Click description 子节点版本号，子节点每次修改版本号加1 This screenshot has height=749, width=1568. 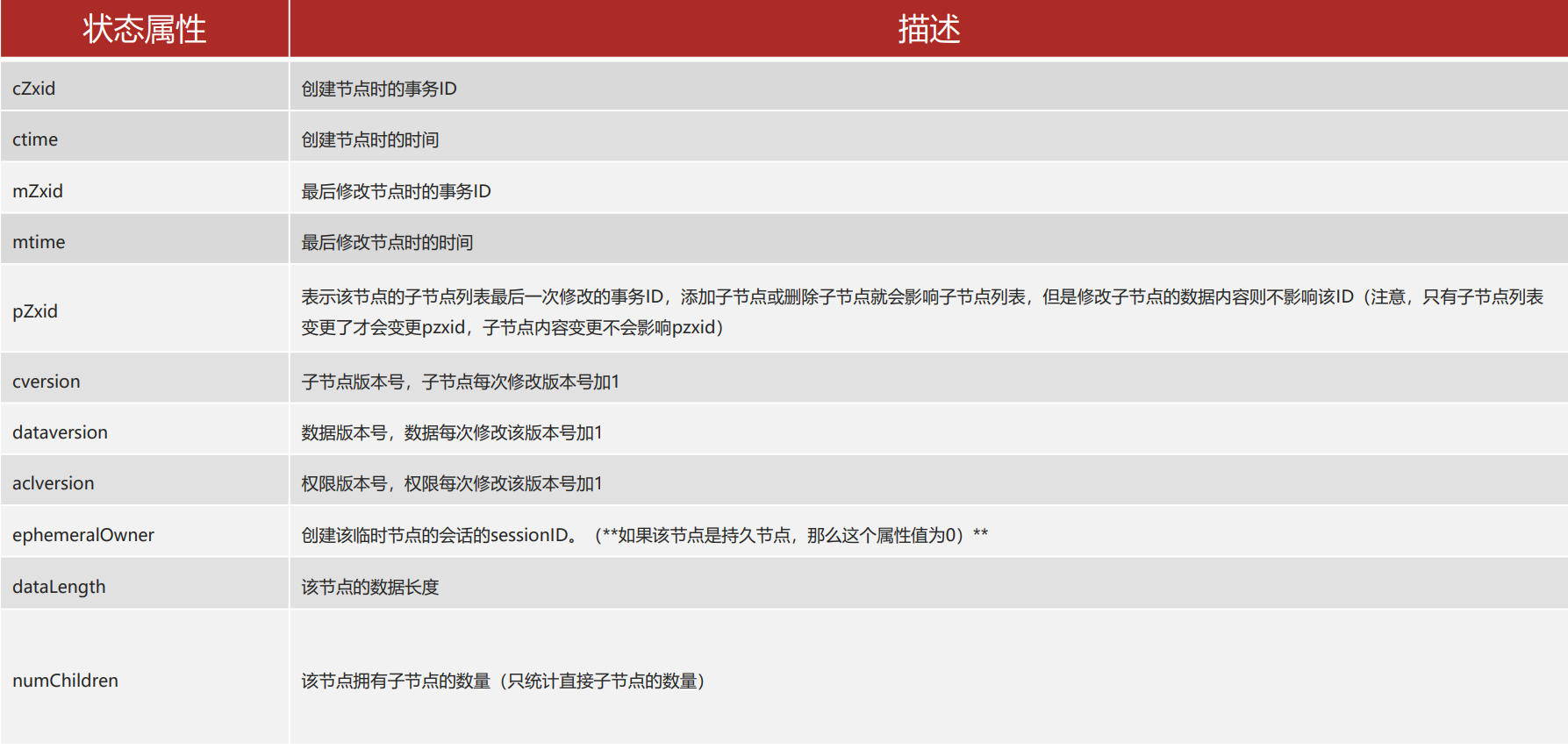[x=461, y=382]
